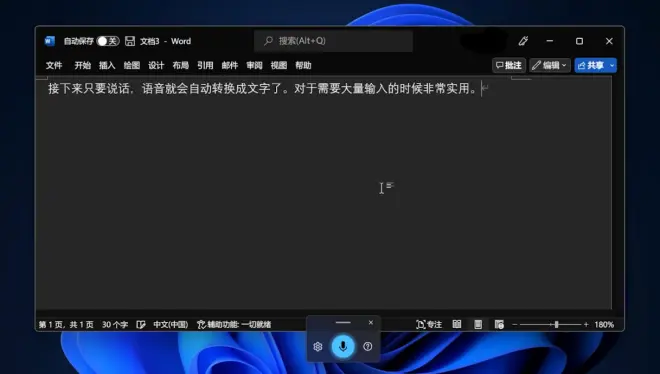Enable 专注 focus mode
This screenshot has width=660, height=374.
click(429, 324)
